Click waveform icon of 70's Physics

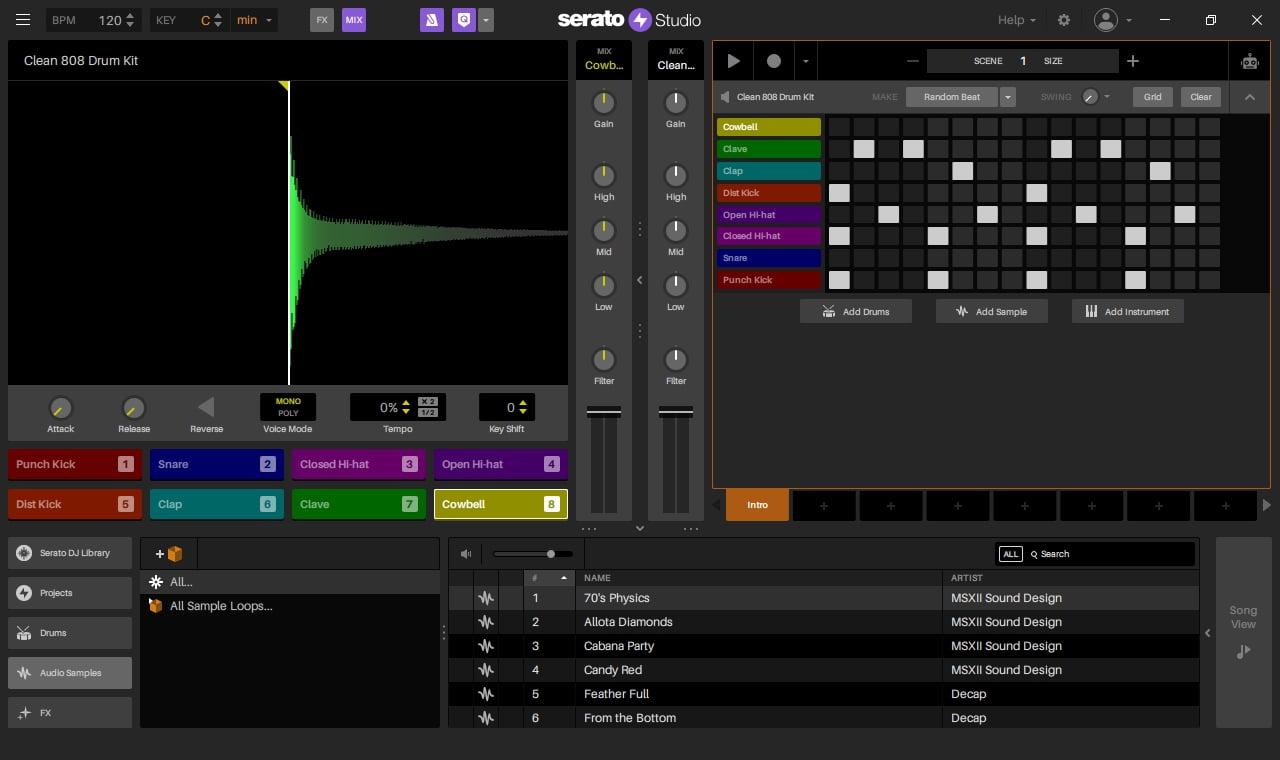(486, 598)
